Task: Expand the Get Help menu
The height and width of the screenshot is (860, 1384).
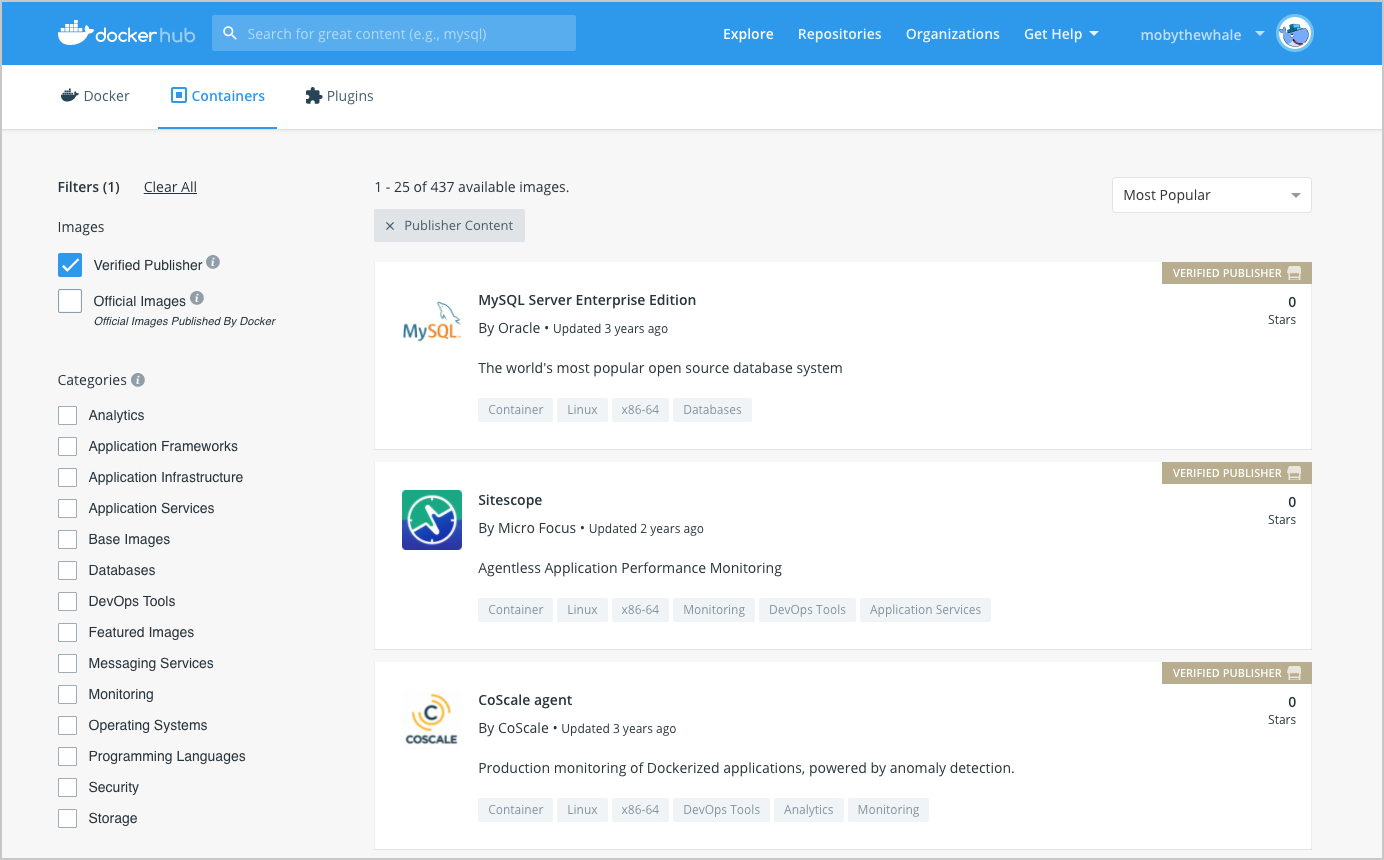Action: [1061, 34]
